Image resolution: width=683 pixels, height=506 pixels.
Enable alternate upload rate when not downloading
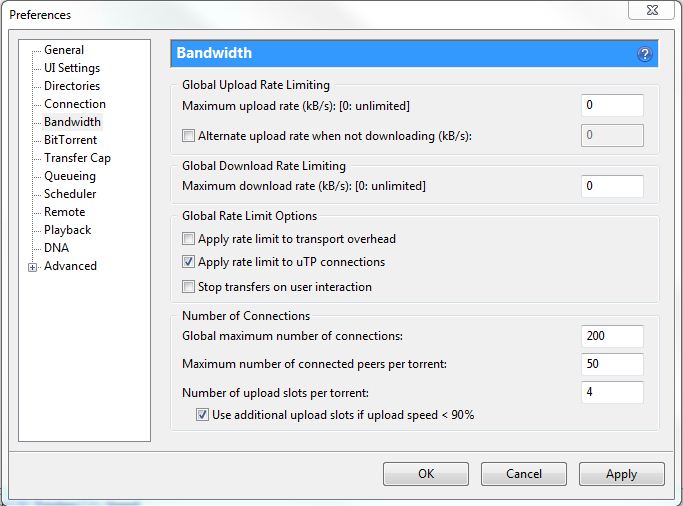pyautogui.click(x=188, y=135)
